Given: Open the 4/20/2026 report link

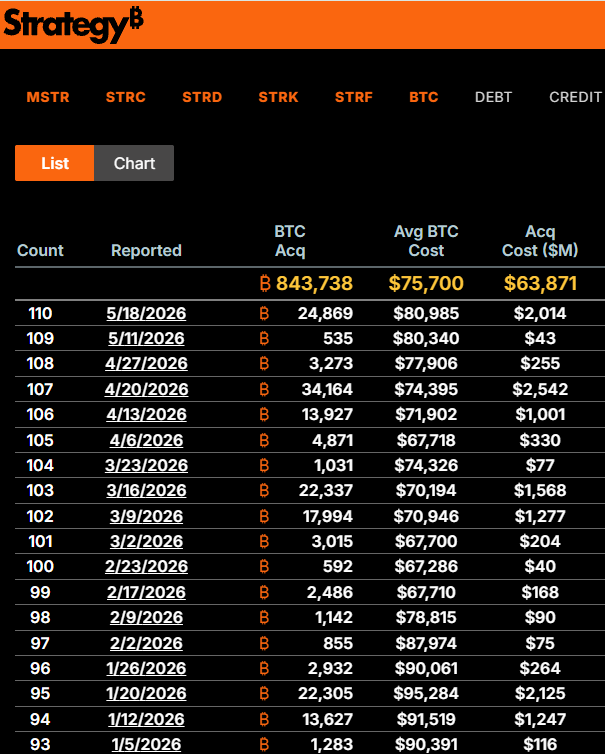Looking at the screenshot, I should [146, 390].
